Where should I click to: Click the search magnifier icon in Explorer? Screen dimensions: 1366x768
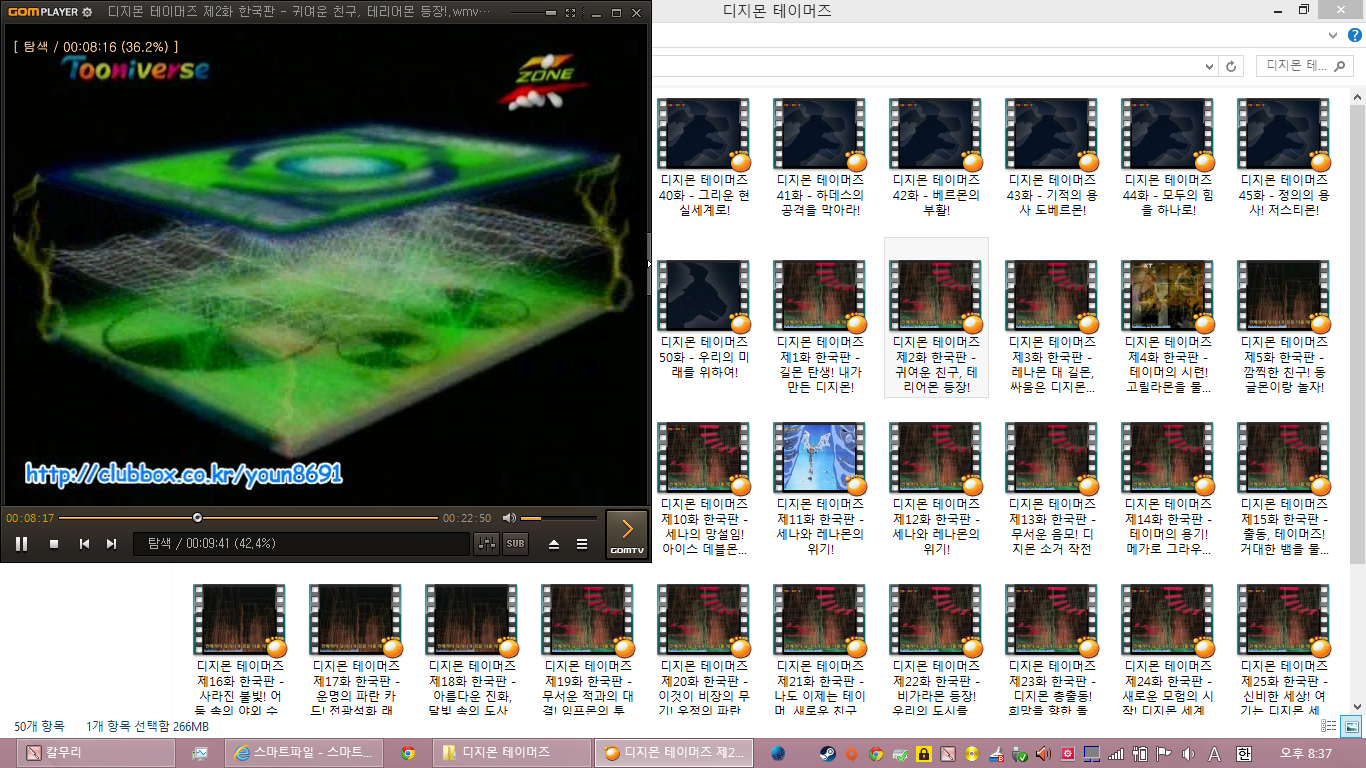point(1342,66)
